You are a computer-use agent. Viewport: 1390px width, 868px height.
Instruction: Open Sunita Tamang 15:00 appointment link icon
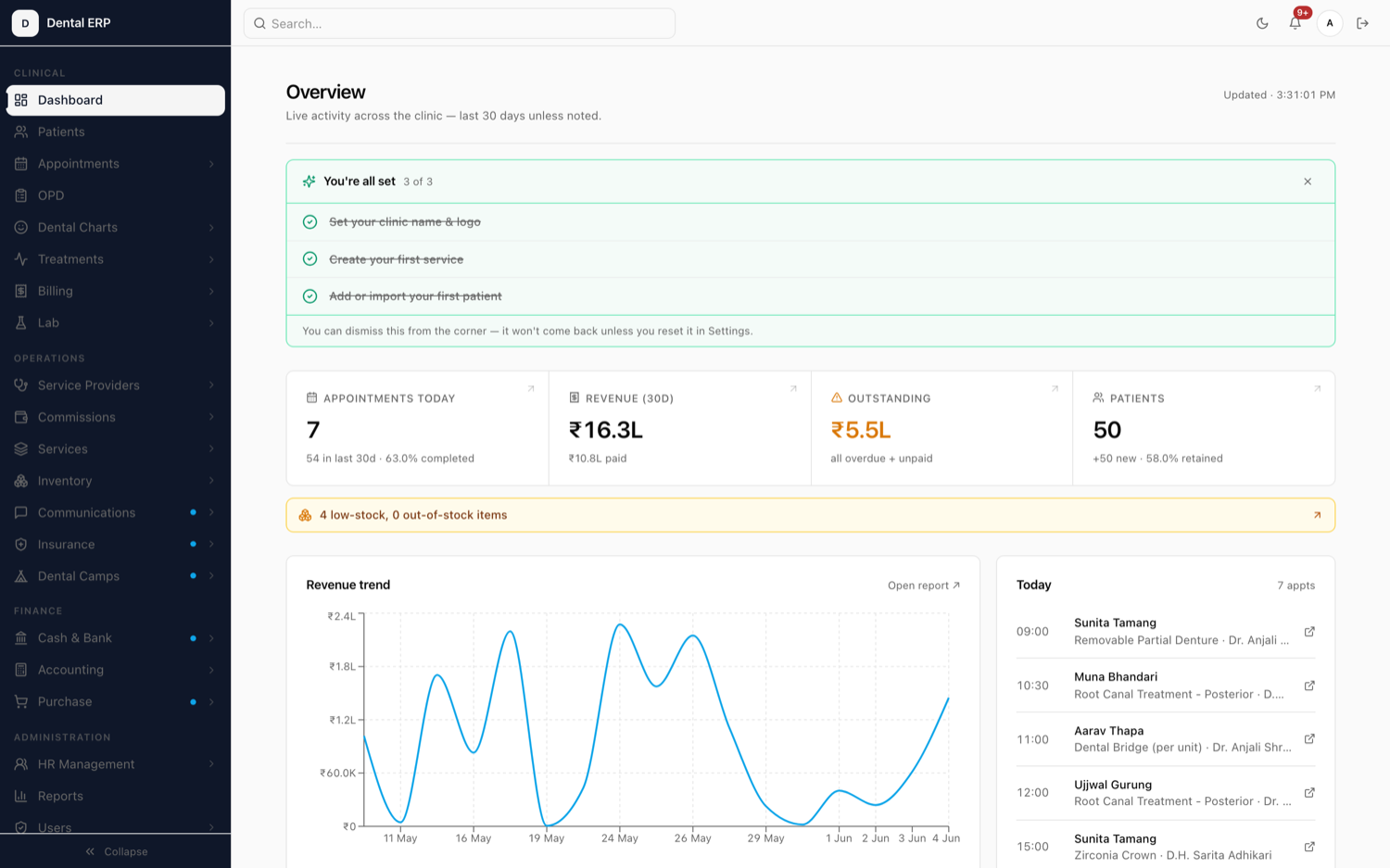click(x=1309, y=847)
